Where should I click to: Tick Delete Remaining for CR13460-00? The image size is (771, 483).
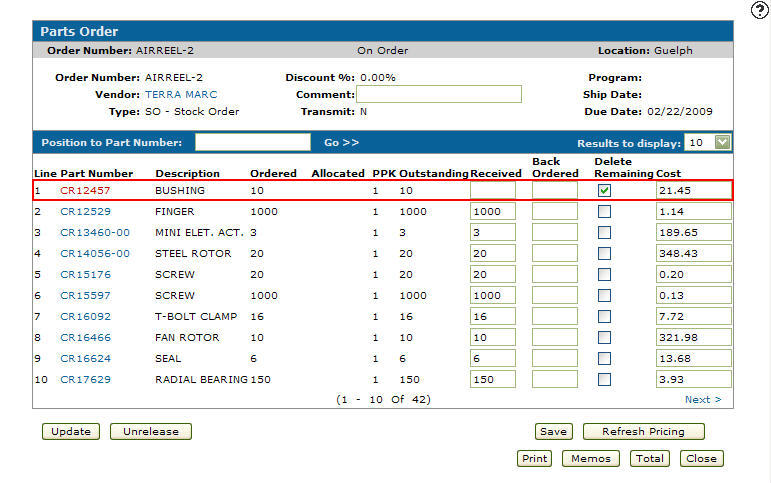point(604,232)
